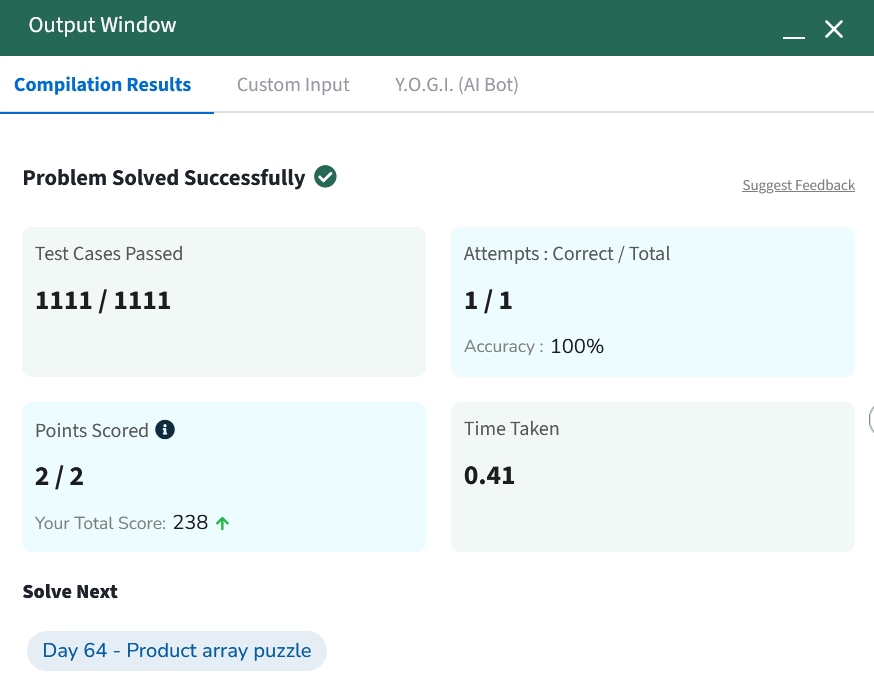
Task: Click the 2 / 2 points value
Action: click(x=59, y=477)
